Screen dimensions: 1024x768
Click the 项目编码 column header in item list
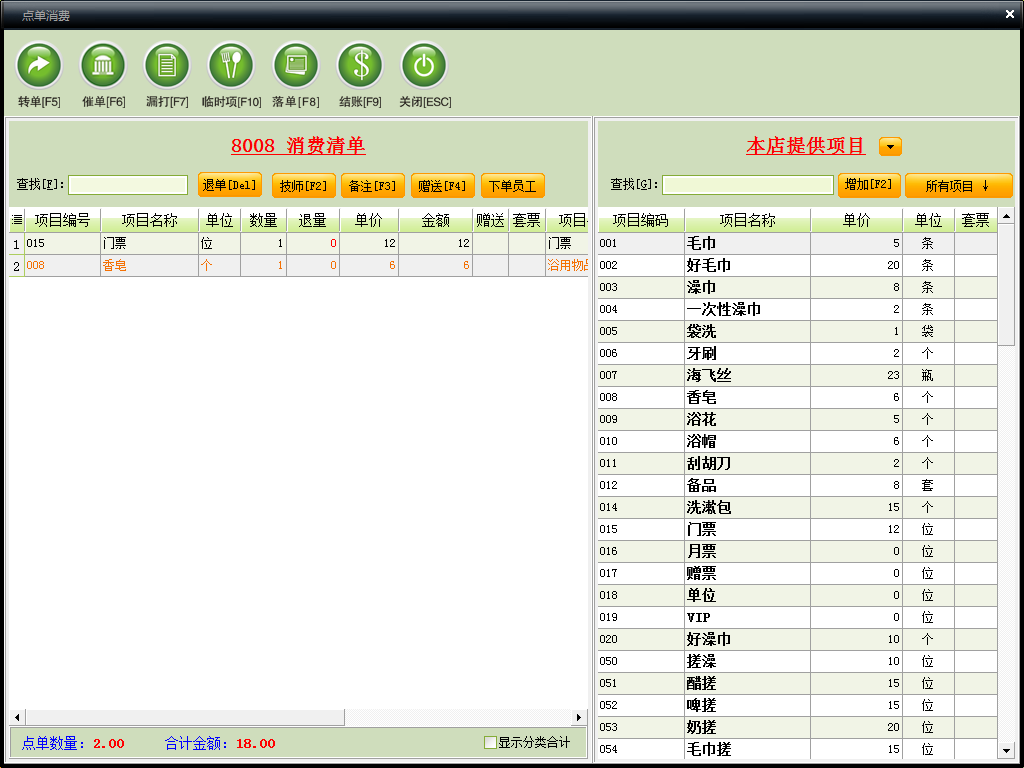pos(641,221)
